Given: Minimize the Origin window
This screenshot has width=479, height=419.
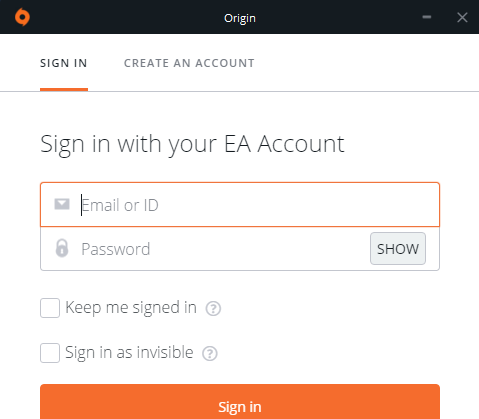Looking at the screenshot, I should [x=427, y=17].
